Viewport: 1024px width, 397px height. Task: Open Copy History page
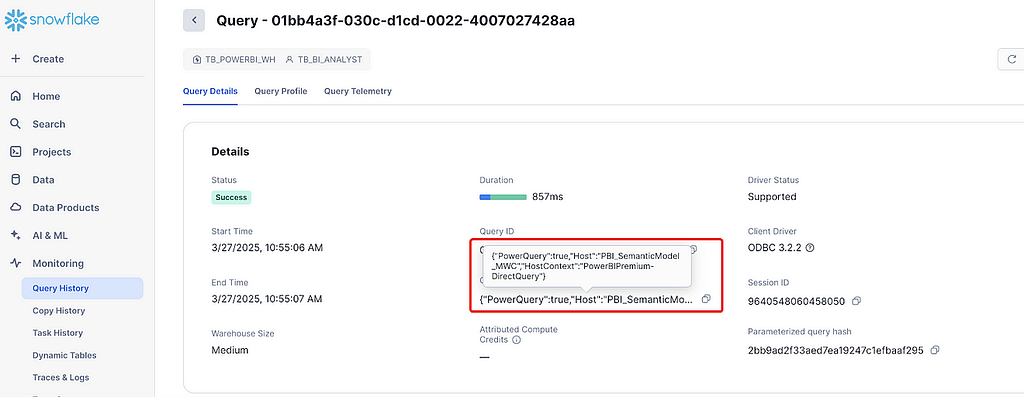click(x=59, y=311)
